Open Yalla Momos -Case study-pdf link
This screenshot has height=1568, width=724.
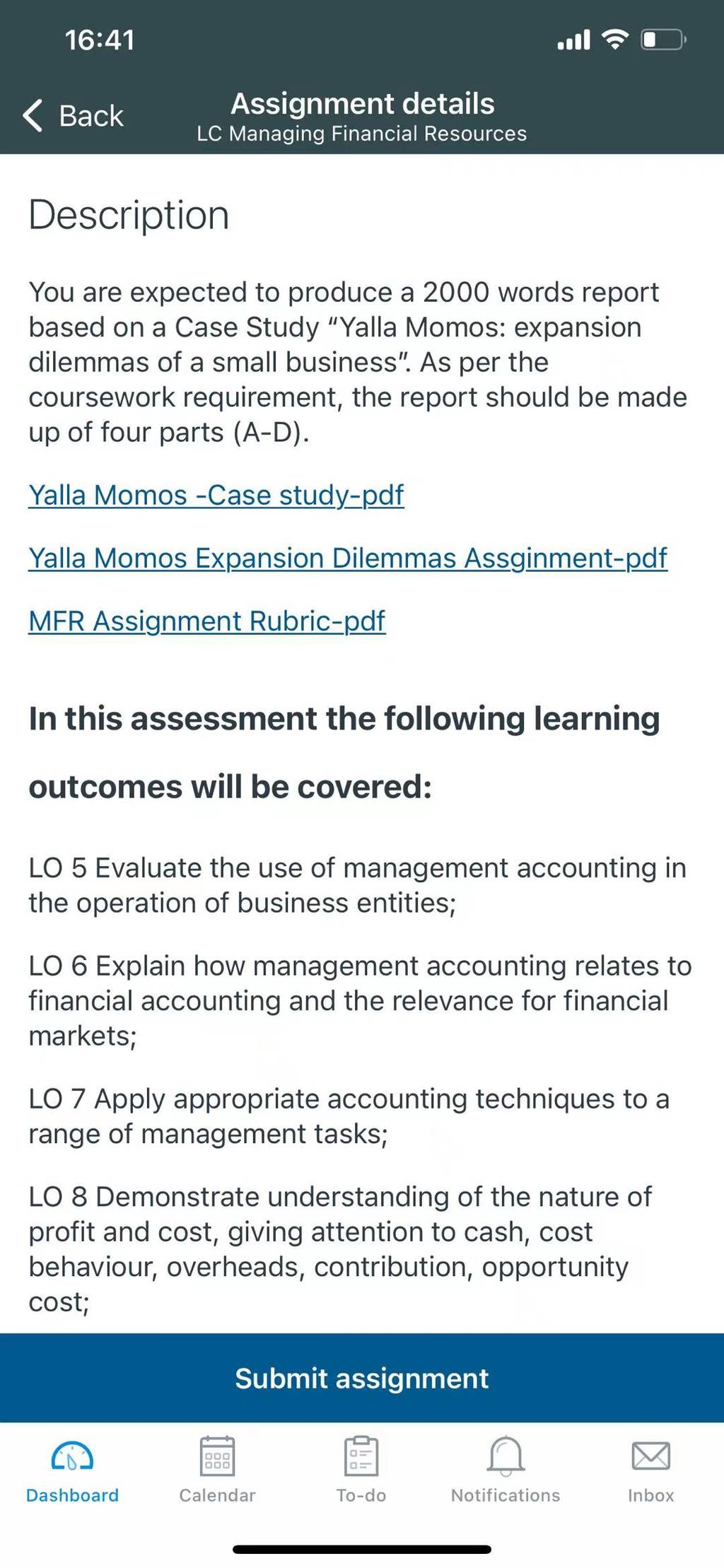[216, 495]
